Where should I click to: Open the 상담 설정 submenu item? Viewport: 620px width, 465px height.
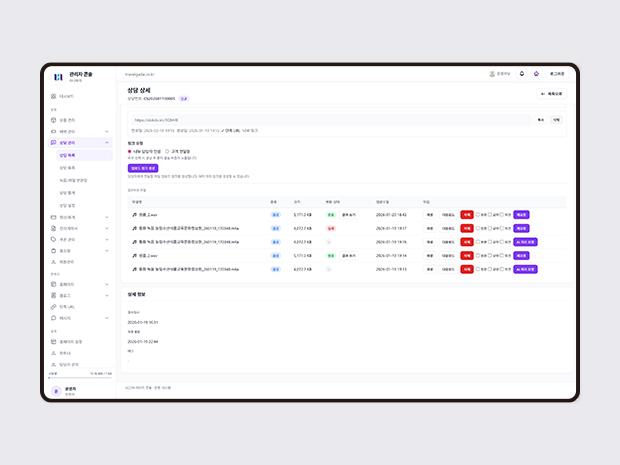[67, 204]
